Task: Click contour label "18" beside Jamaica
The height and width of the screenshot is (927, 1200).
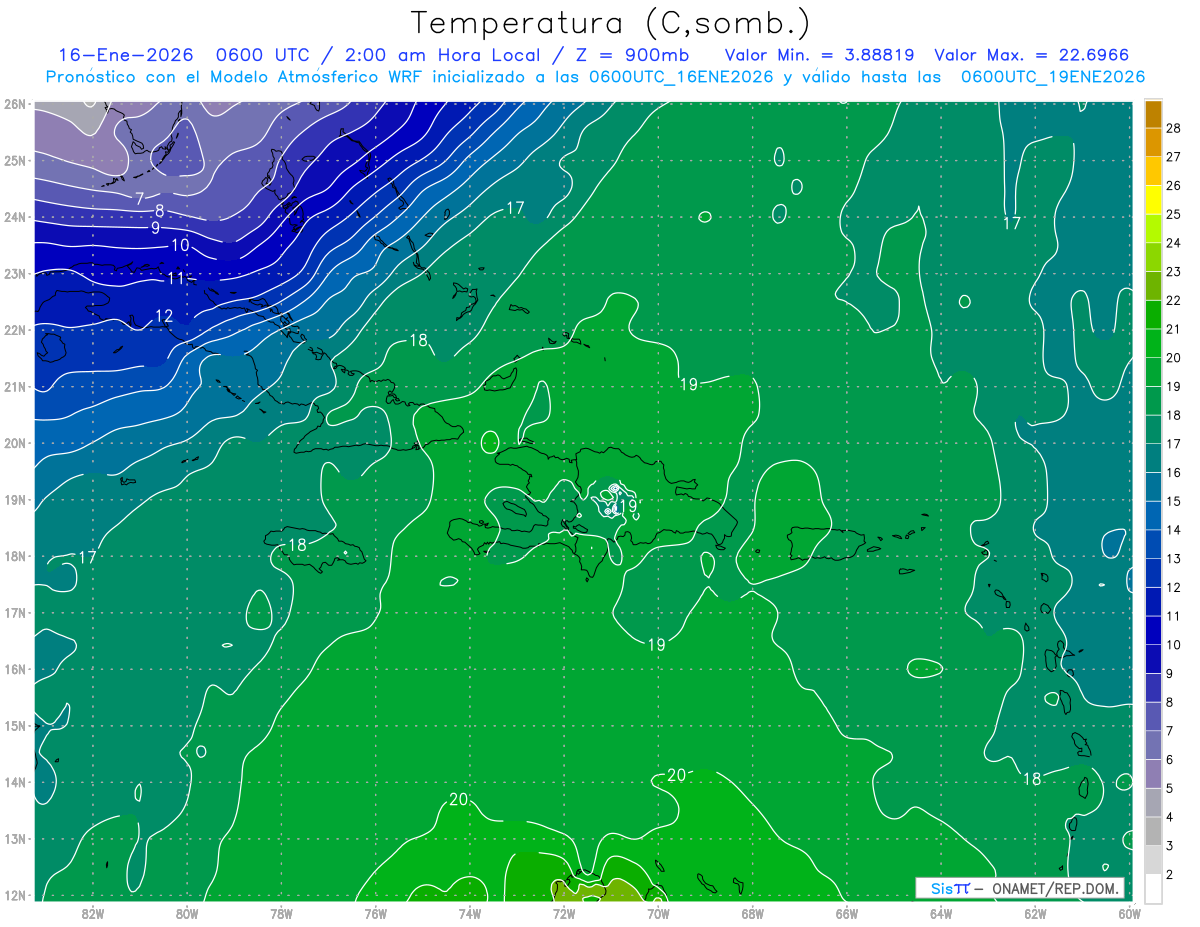Action: (x=297, y=545)
